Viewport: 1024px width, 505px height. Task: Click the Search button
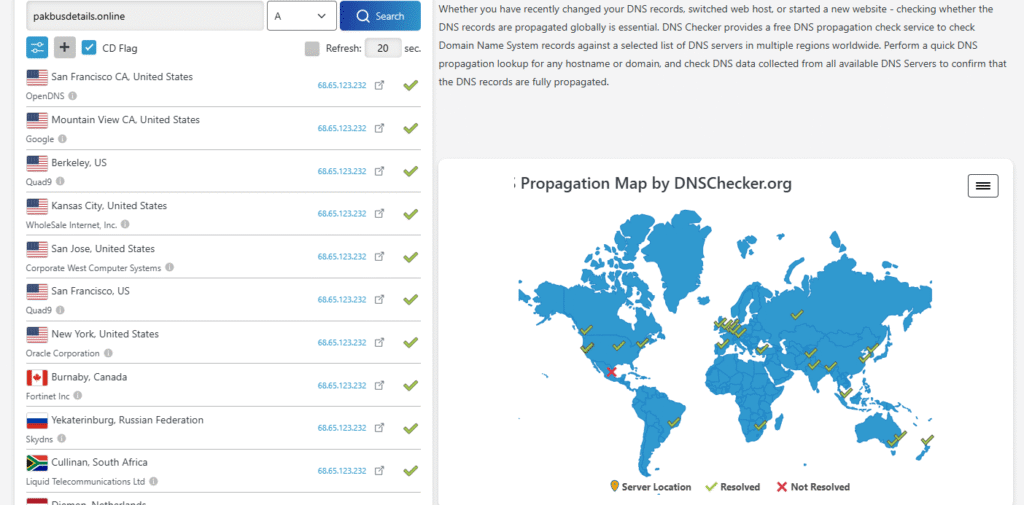(x=380, y=16)
